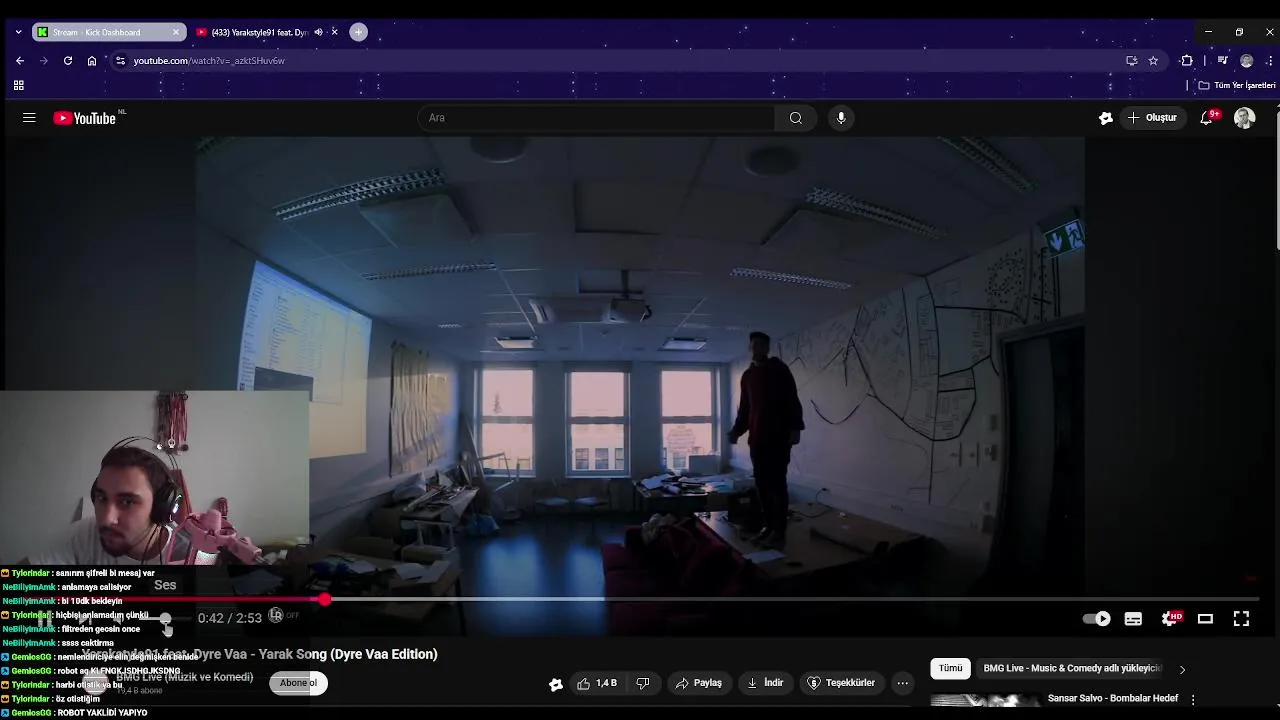Open the browser profile icon
Image resolution: width=1280 pixels, height=720 pixels.
pyautogui.click(x=1246, y=61)
